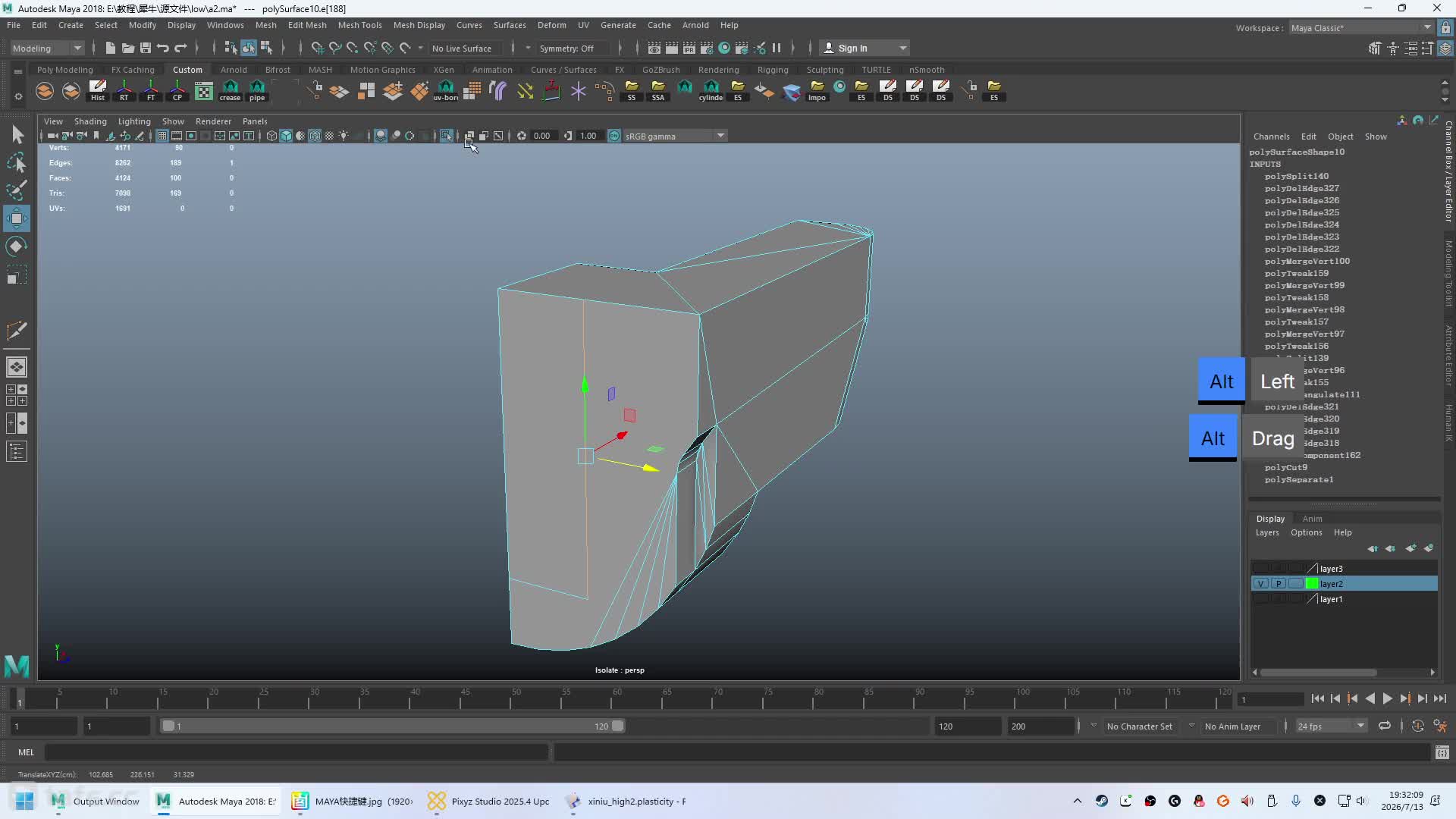
Task: Toggle the No Live Surface field
Action: [466, 49]
